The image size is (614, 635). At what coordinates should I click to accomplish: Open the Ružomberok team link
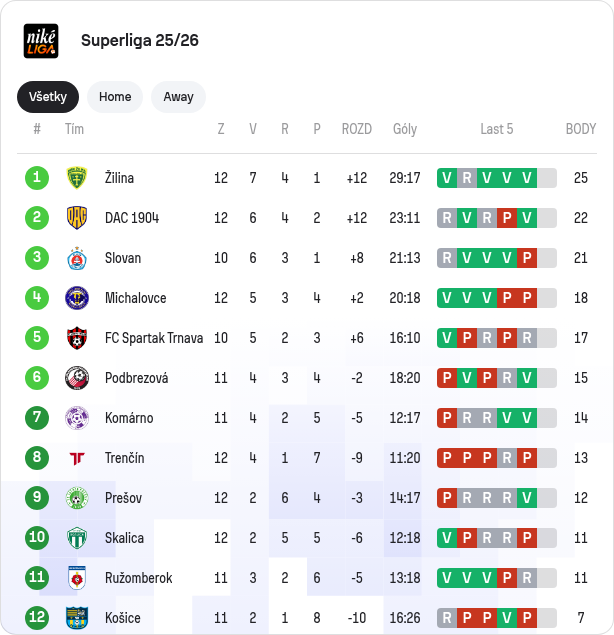(138, 578)
